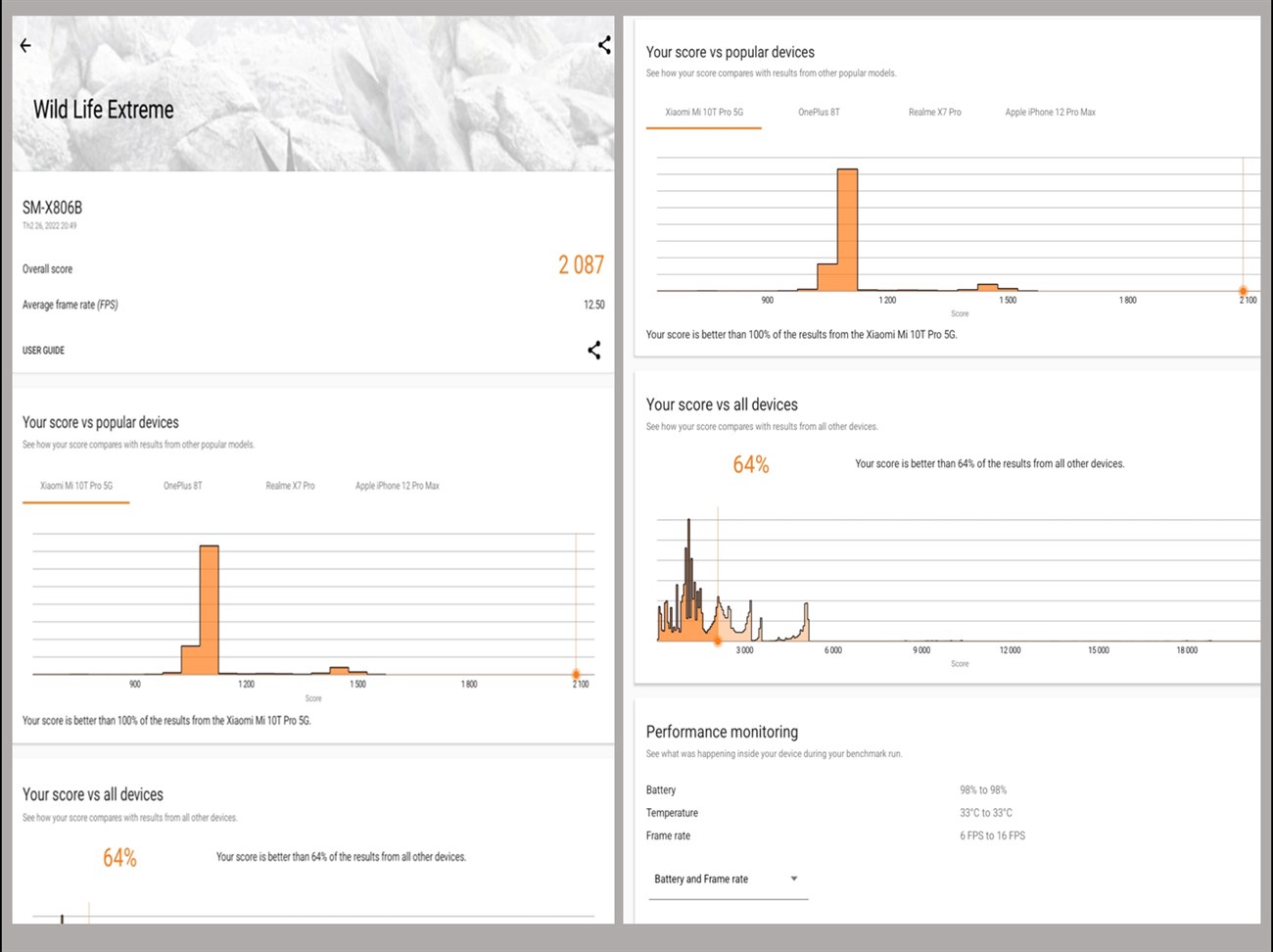The height and width of the screenshot is (952, 1273).
Task: Select Realme X7 Pro tab in right pane
Action: (934, 113)
